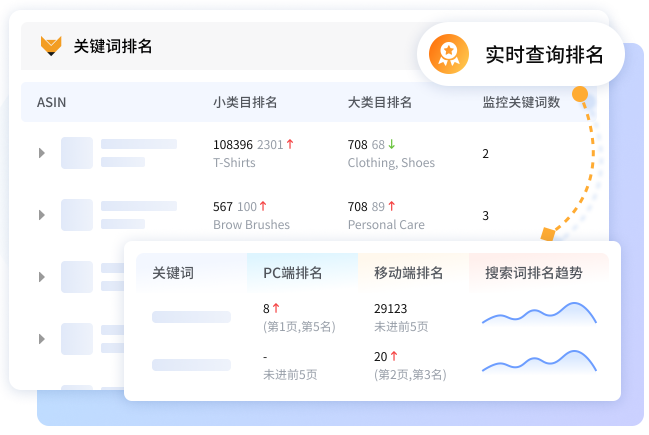The height and width of the screenshot is (435, 649).
Task: Click the green down arrow beside 68
Action: (x=392, y=144)
